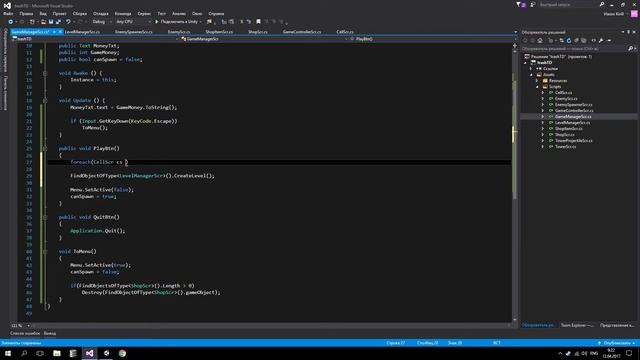Switch to CellScr.cs editor tab
The height and width of the screenshot is (360, 640).
click(345, 32)
